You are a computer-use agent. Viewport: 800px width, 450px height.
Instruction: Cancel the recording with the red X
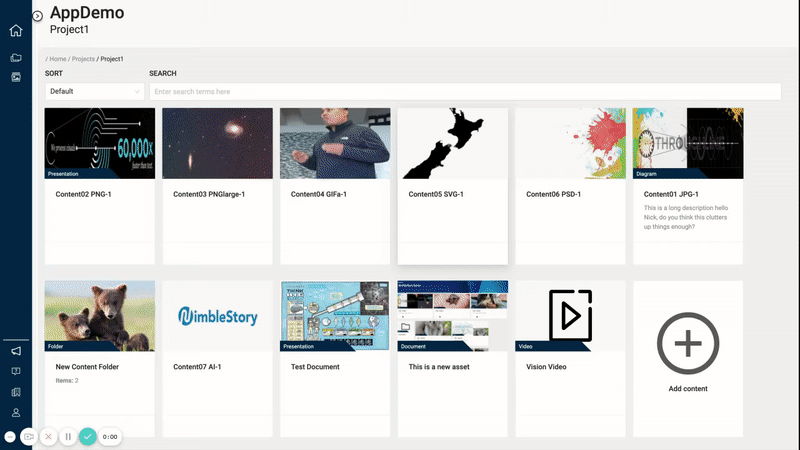[48, 437]
